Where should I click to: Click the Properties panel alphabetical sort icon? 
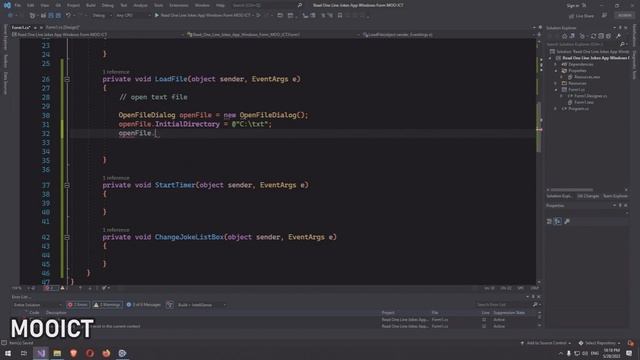[558, 221]
